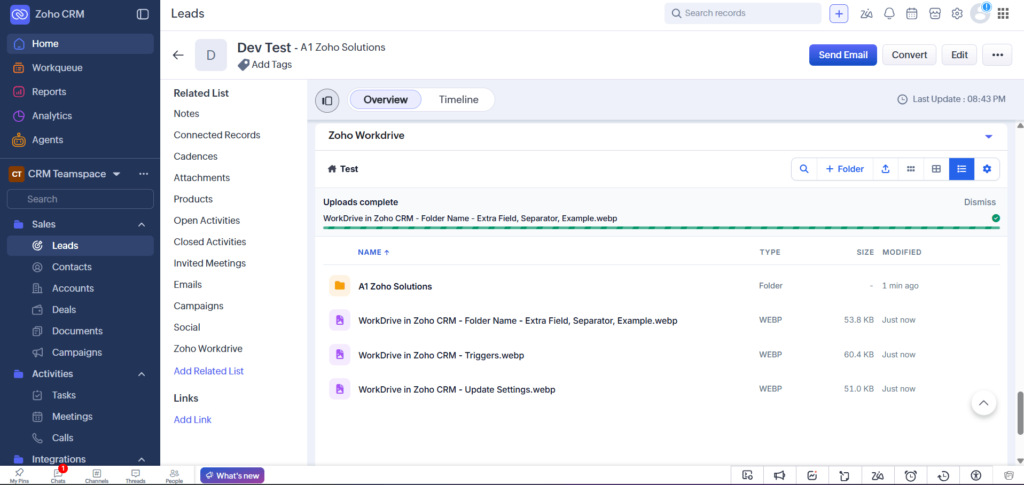Image resolution: width=1024 pixels, height=485 pixels.
Task: Switch to the Timeline tab
Action: (x=458, y=100)
